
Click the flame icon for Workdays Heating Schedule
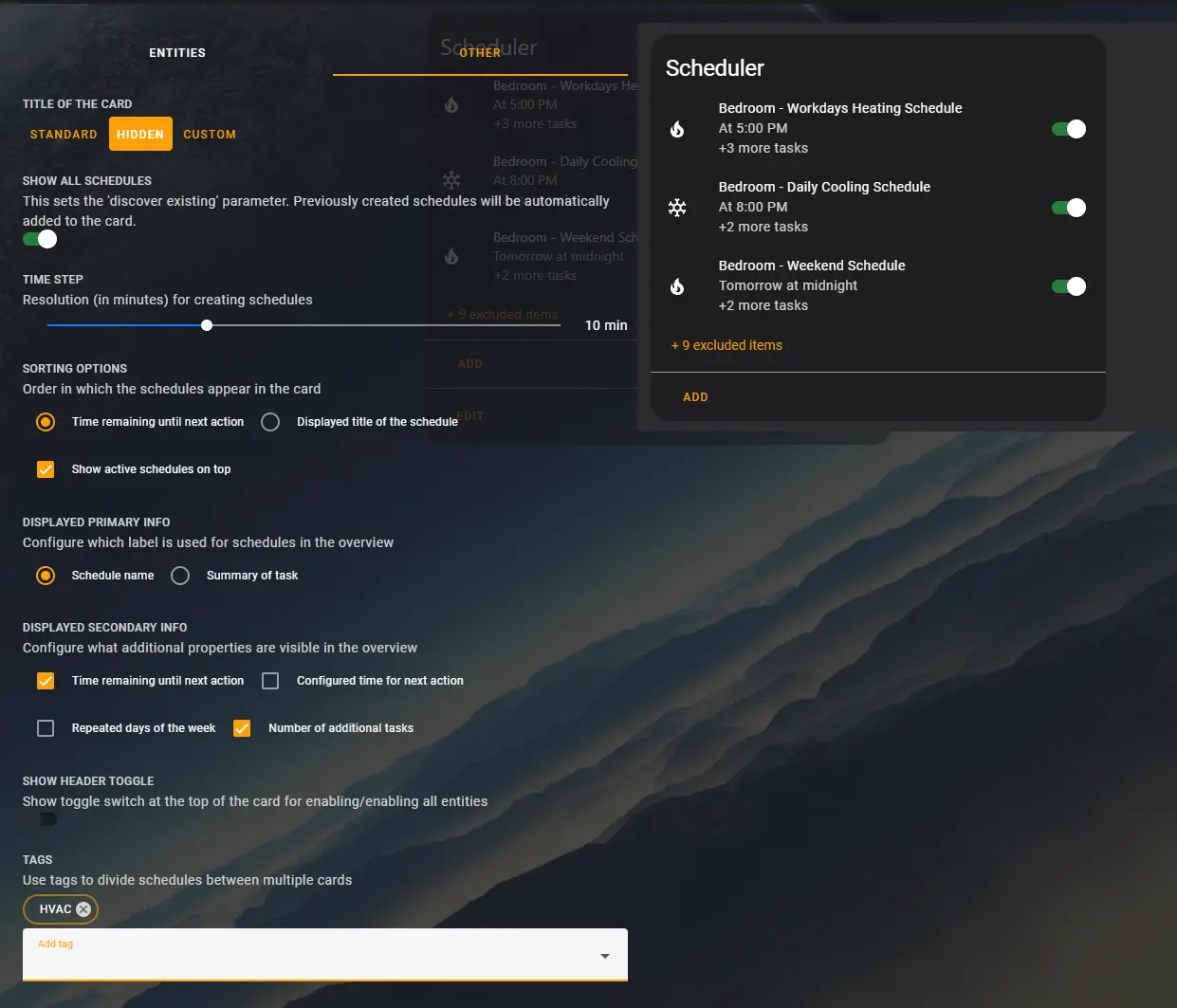coord(677,129)
